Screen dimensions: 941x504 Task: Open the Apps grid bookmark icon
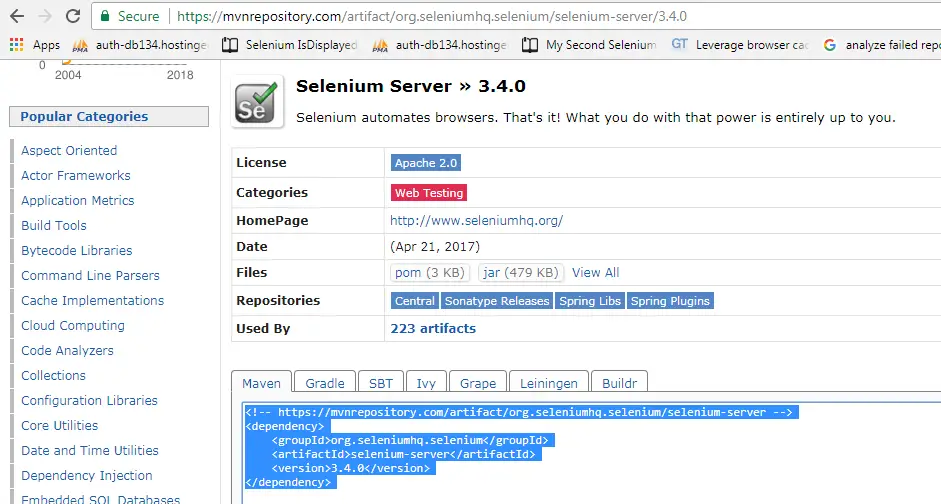coord(17,44)
